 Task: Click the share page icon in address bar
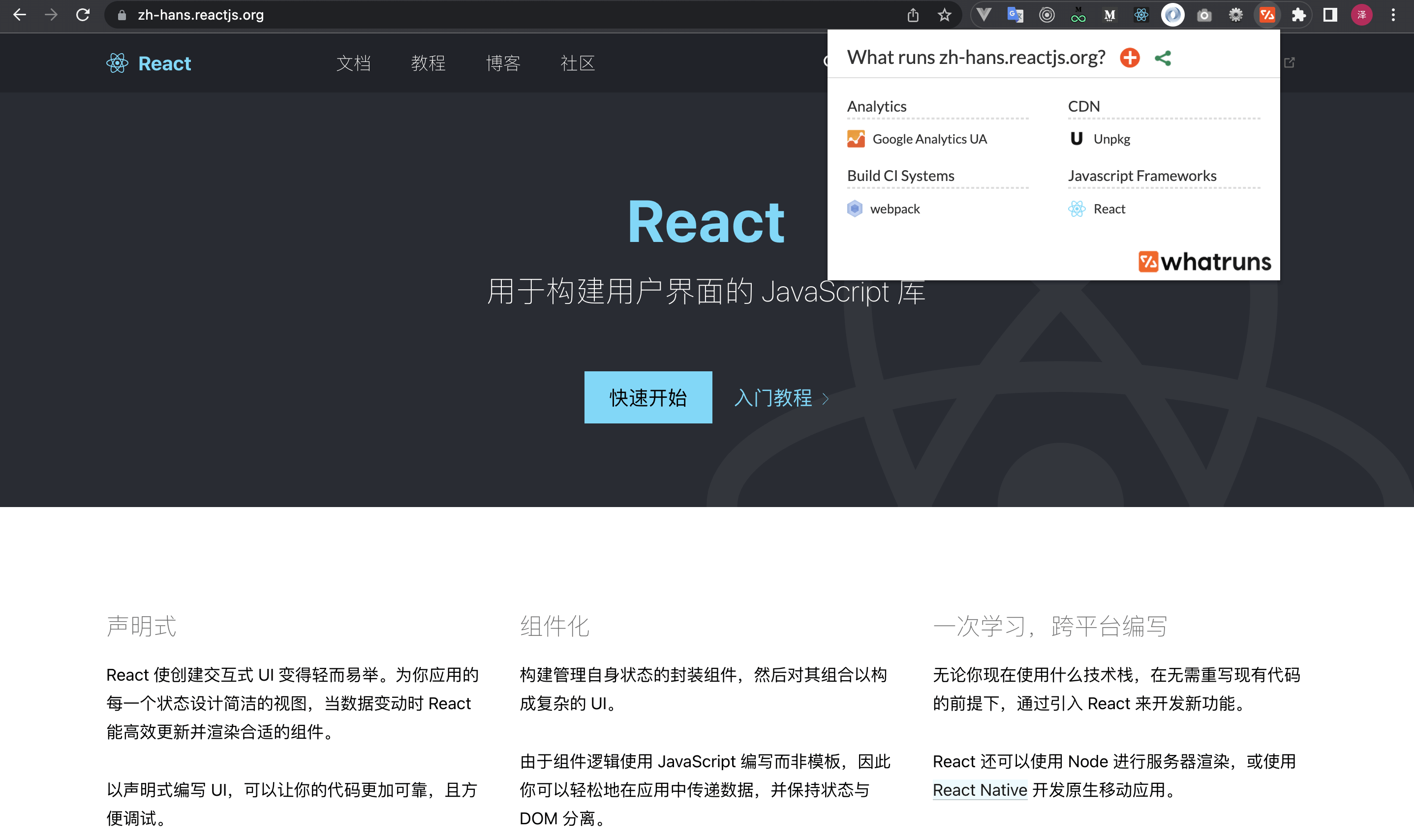click(913, 15)
